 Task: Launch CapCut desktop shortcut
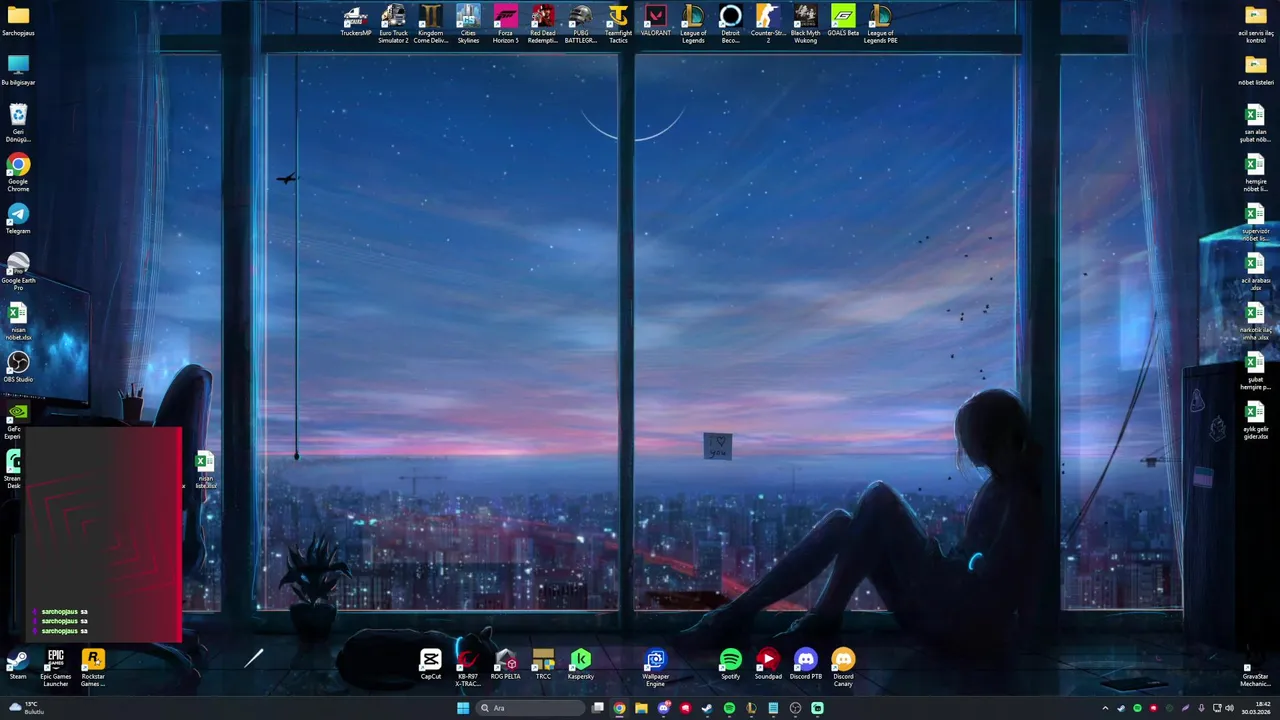click(431, 665)
